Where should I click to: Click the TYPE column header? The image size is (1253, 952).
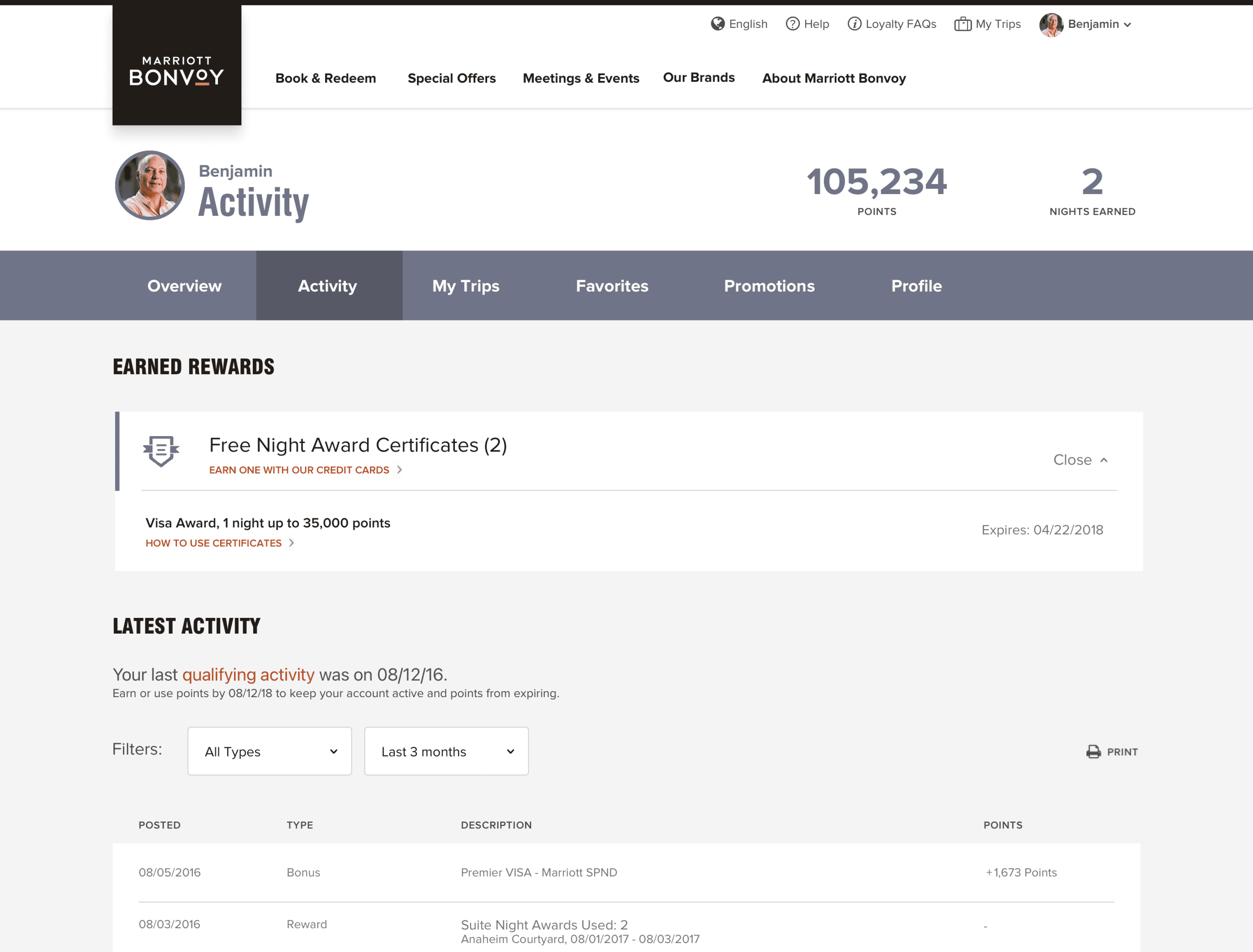(x=300, y=825)
